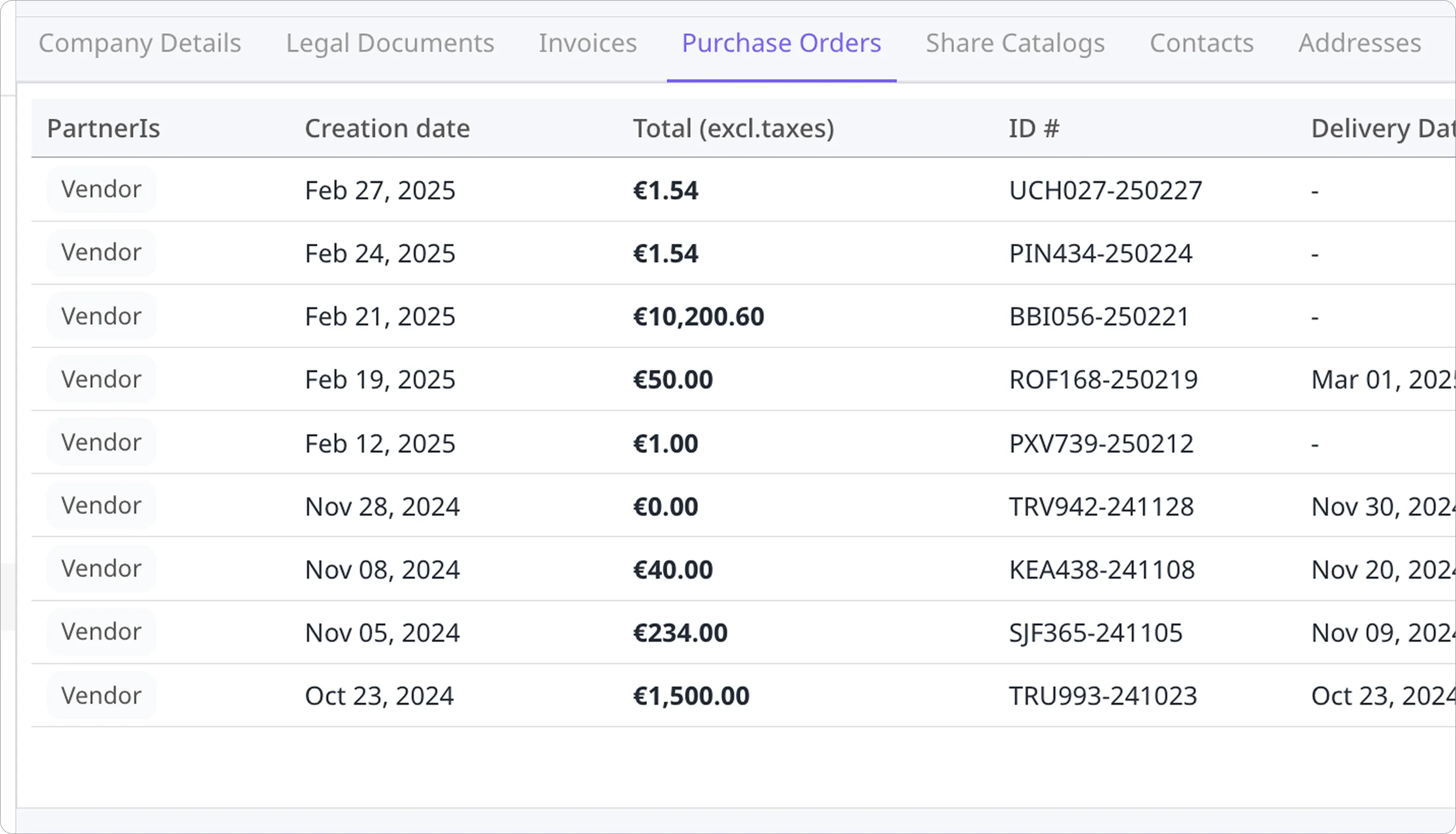
Task: Click €1.54 total in UCH027-250227 row
Action: 665,191
